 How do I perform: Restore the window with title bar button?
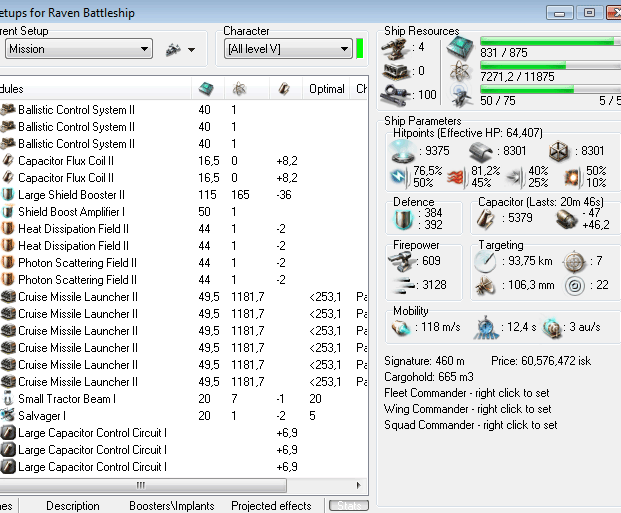coord(589,13)
